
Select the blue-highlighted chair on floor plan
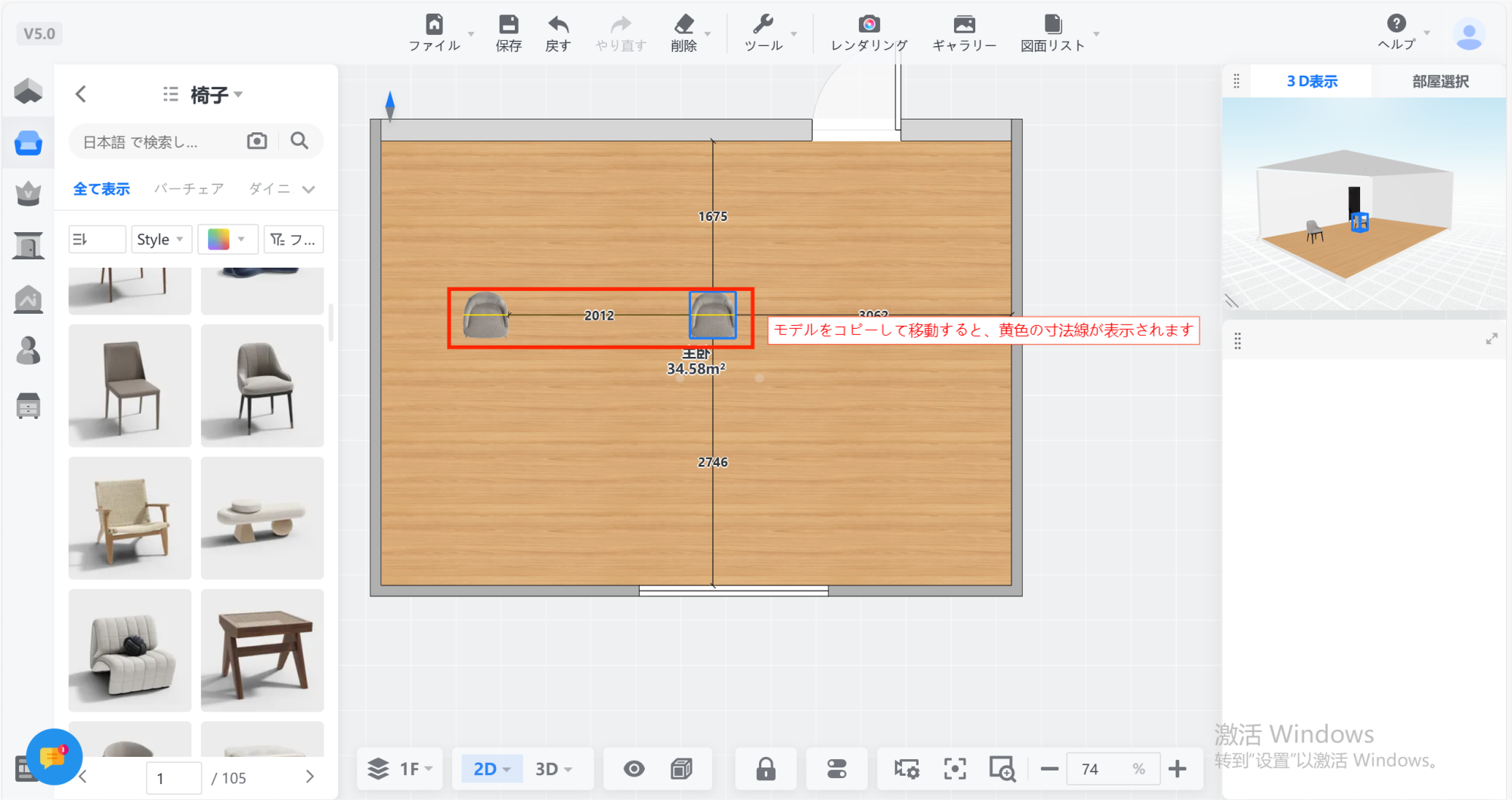(x=712, y=315)
